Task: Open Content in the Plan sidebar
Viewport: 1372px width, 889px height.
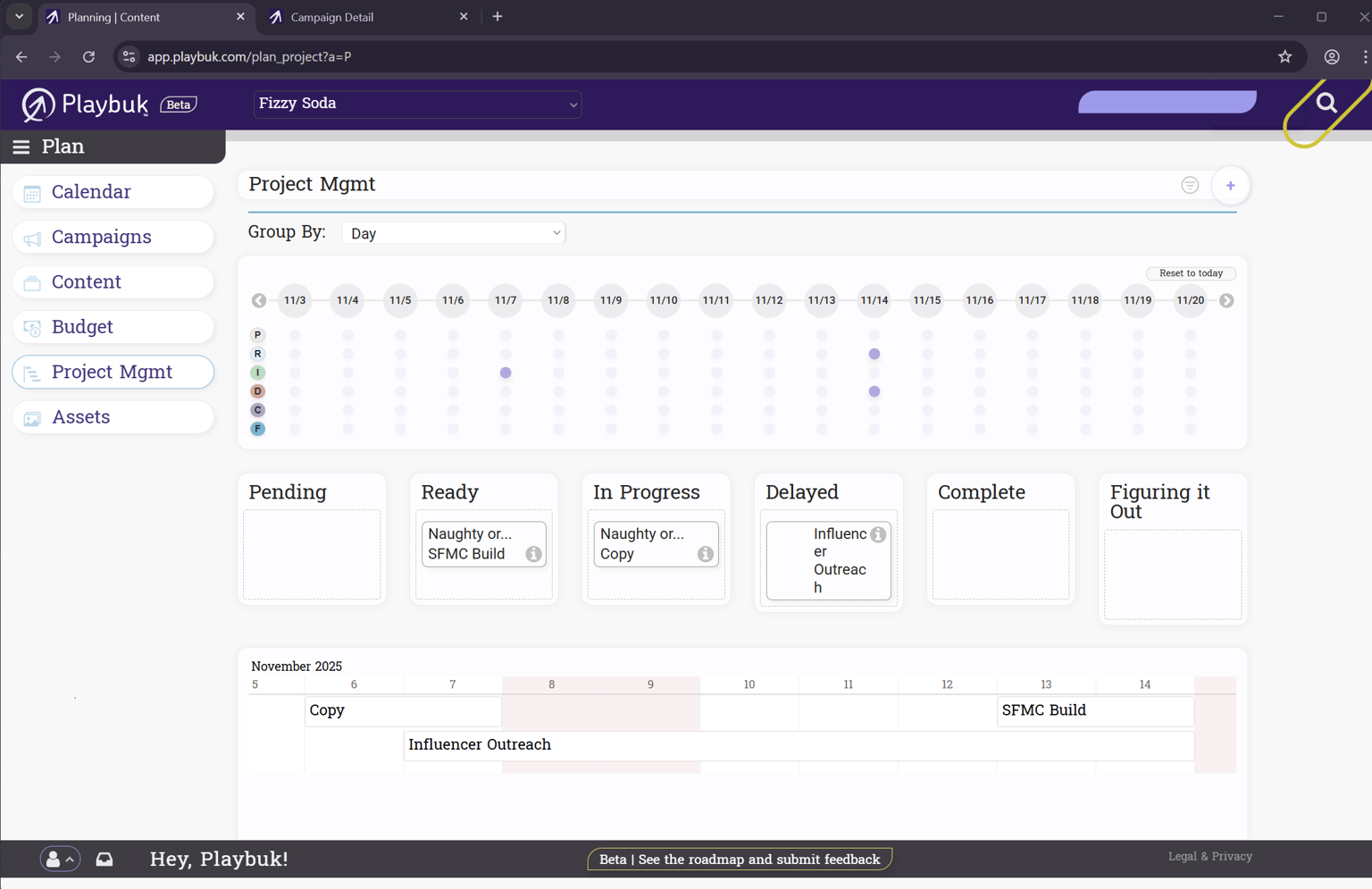Action: 113,281
